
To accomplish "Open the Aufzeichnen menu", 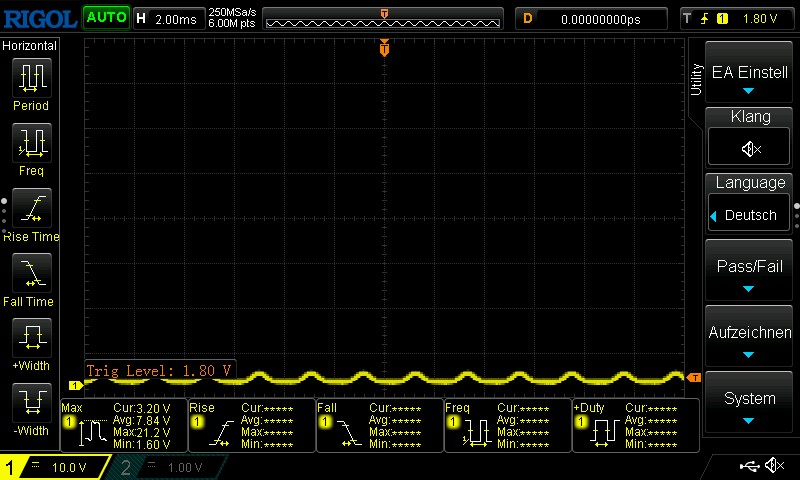I will coord(750,338).
